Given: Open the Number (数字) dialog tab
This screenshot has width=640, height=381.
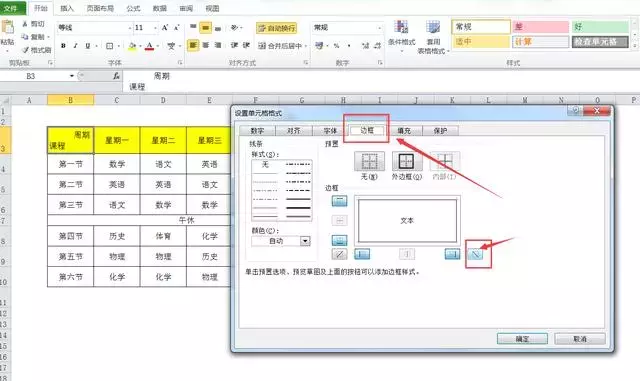Looking at the screenshot, I should [257, 131].
